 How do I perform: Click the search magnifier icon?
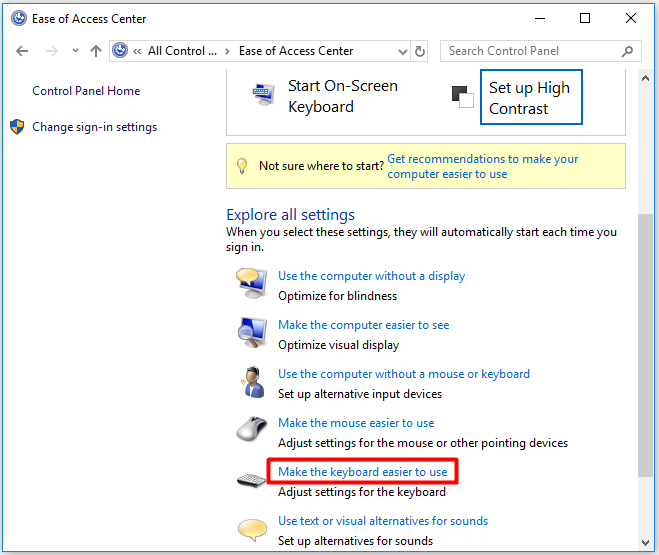pyautogui.click(x=627, y=51)
